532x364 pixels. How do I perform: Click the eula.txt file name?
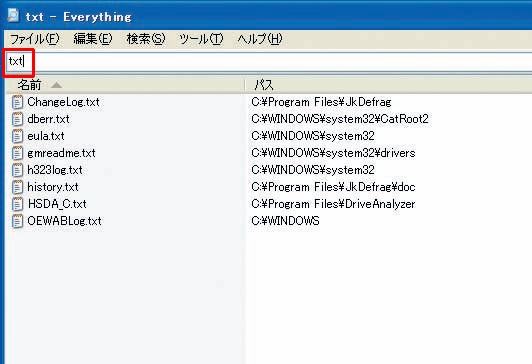coord(46,136)
